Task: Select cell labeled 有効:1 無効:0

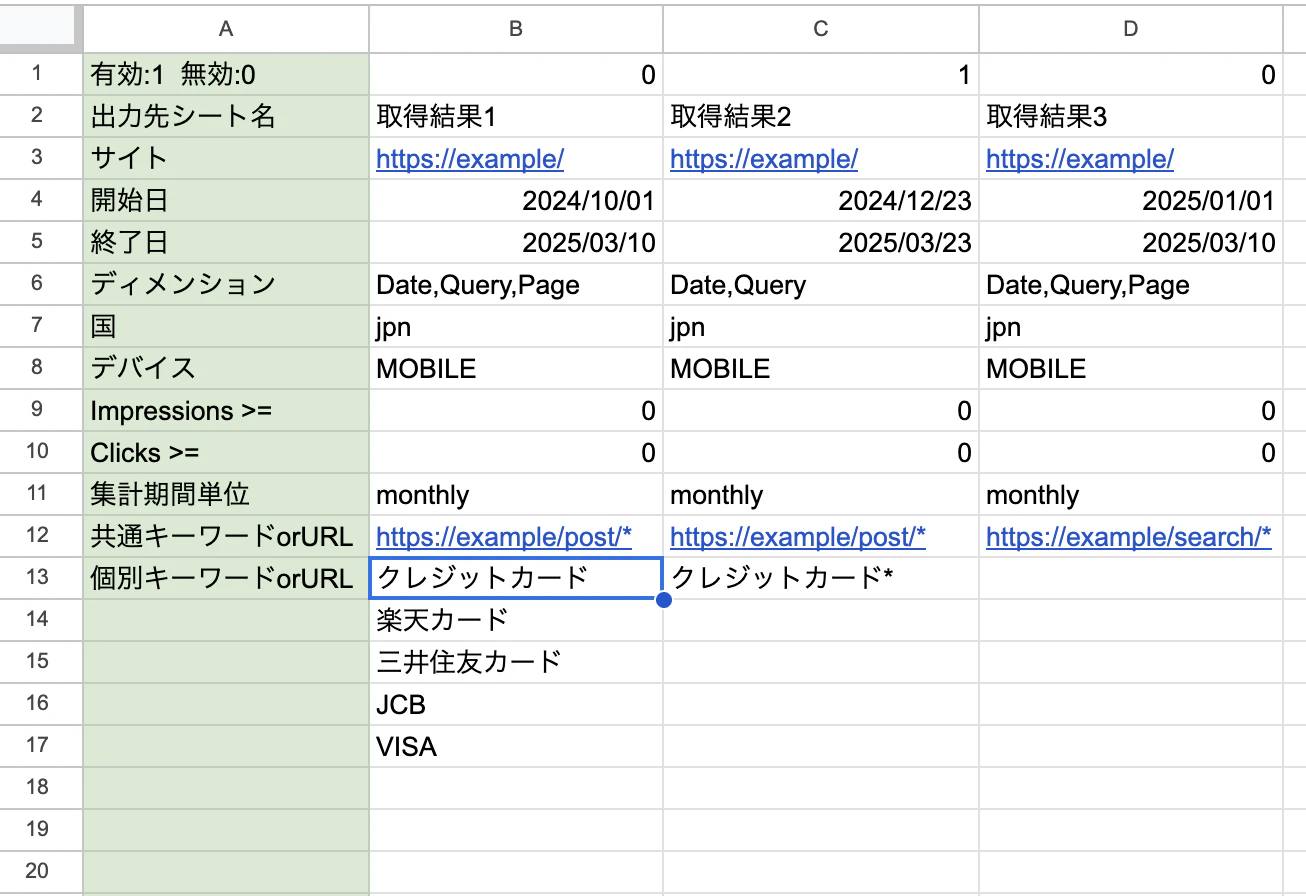Action: [226, 74]
